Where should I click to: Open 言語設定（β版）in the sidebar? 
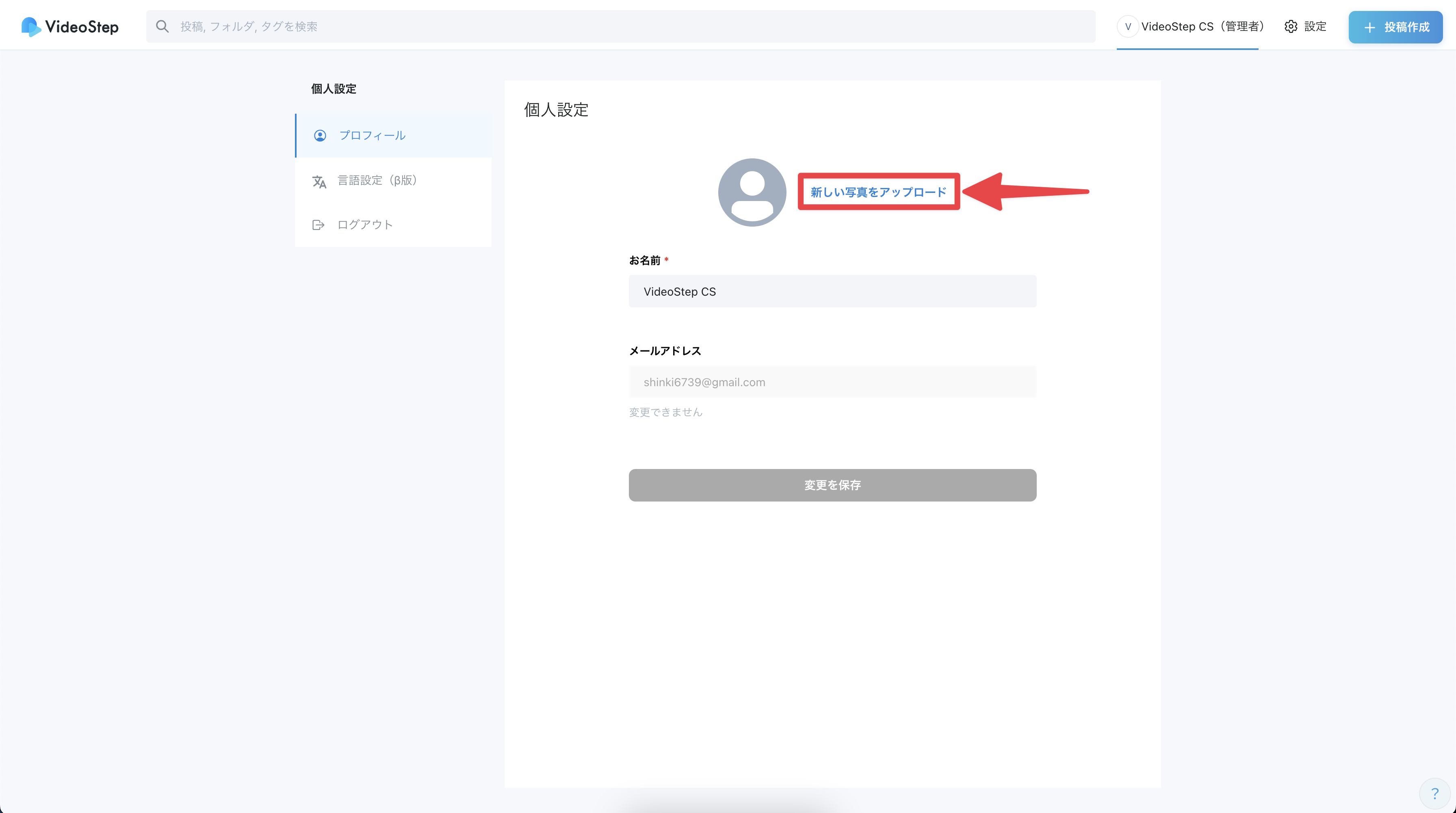click(377, 180)
